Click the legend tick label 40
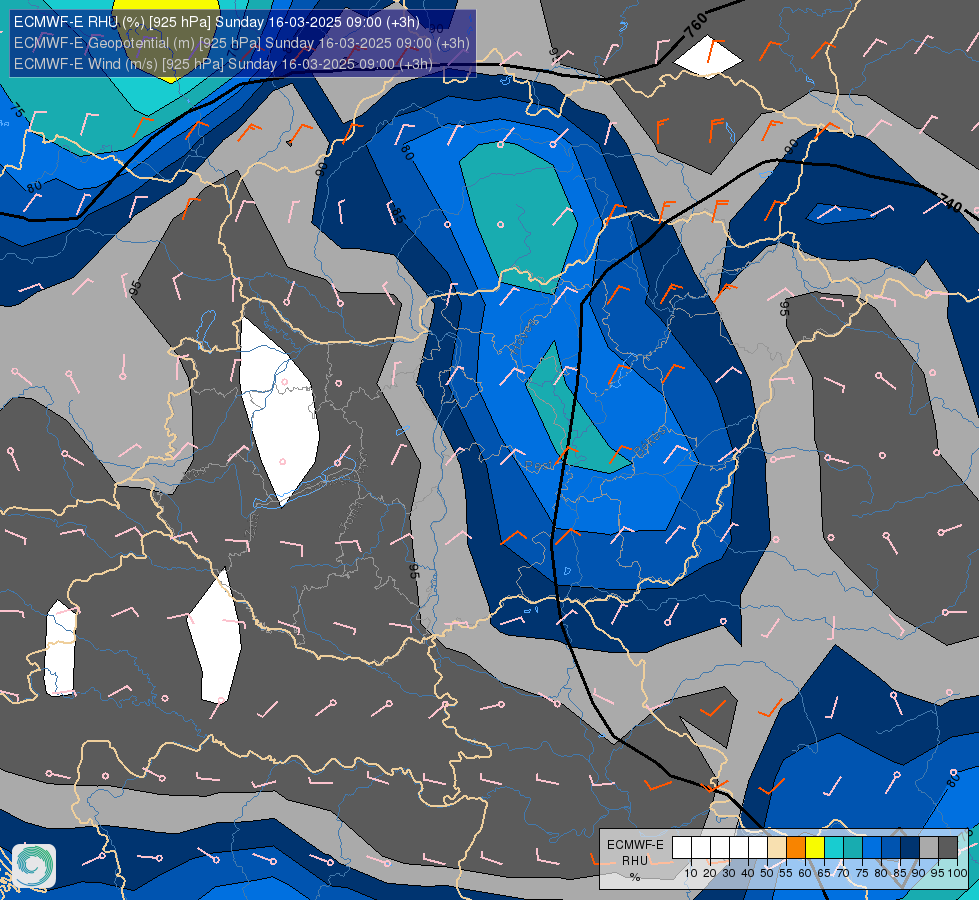 [x=748, y=873]
